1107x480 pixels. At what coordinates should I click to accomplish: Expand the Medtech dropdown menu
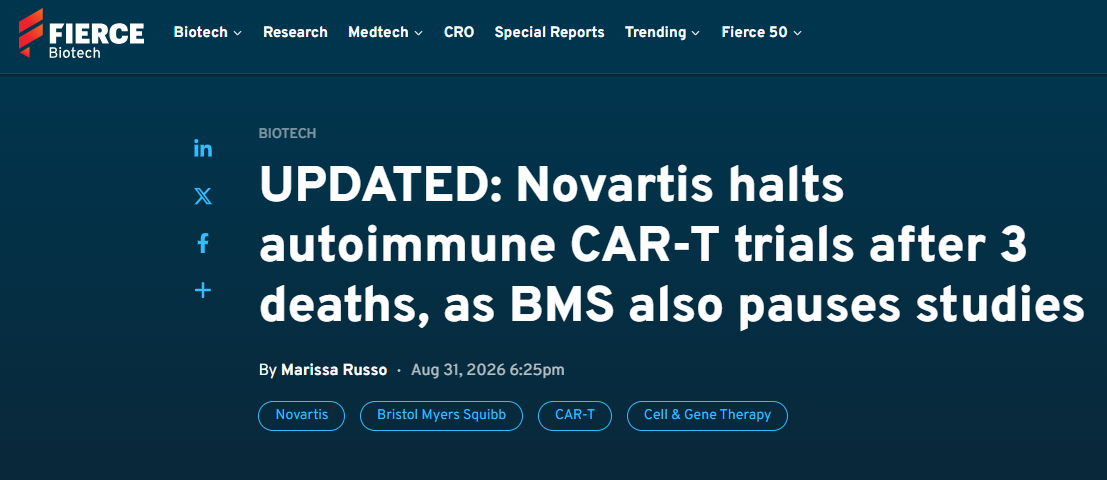(385, 32)
